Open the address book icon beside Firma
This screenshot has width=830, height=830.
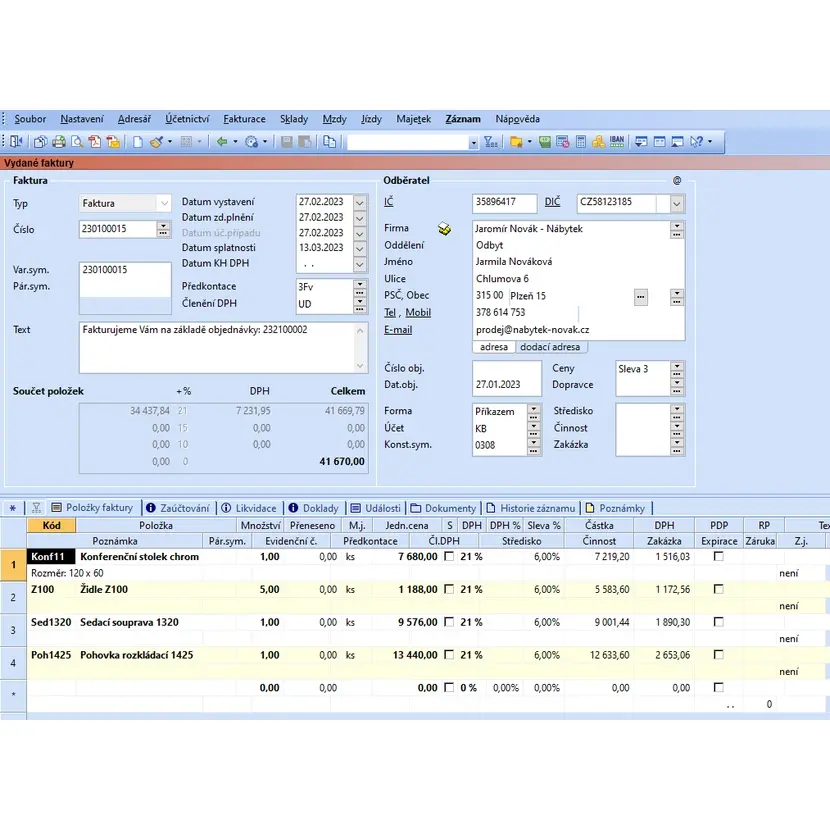tap(445, 229)
